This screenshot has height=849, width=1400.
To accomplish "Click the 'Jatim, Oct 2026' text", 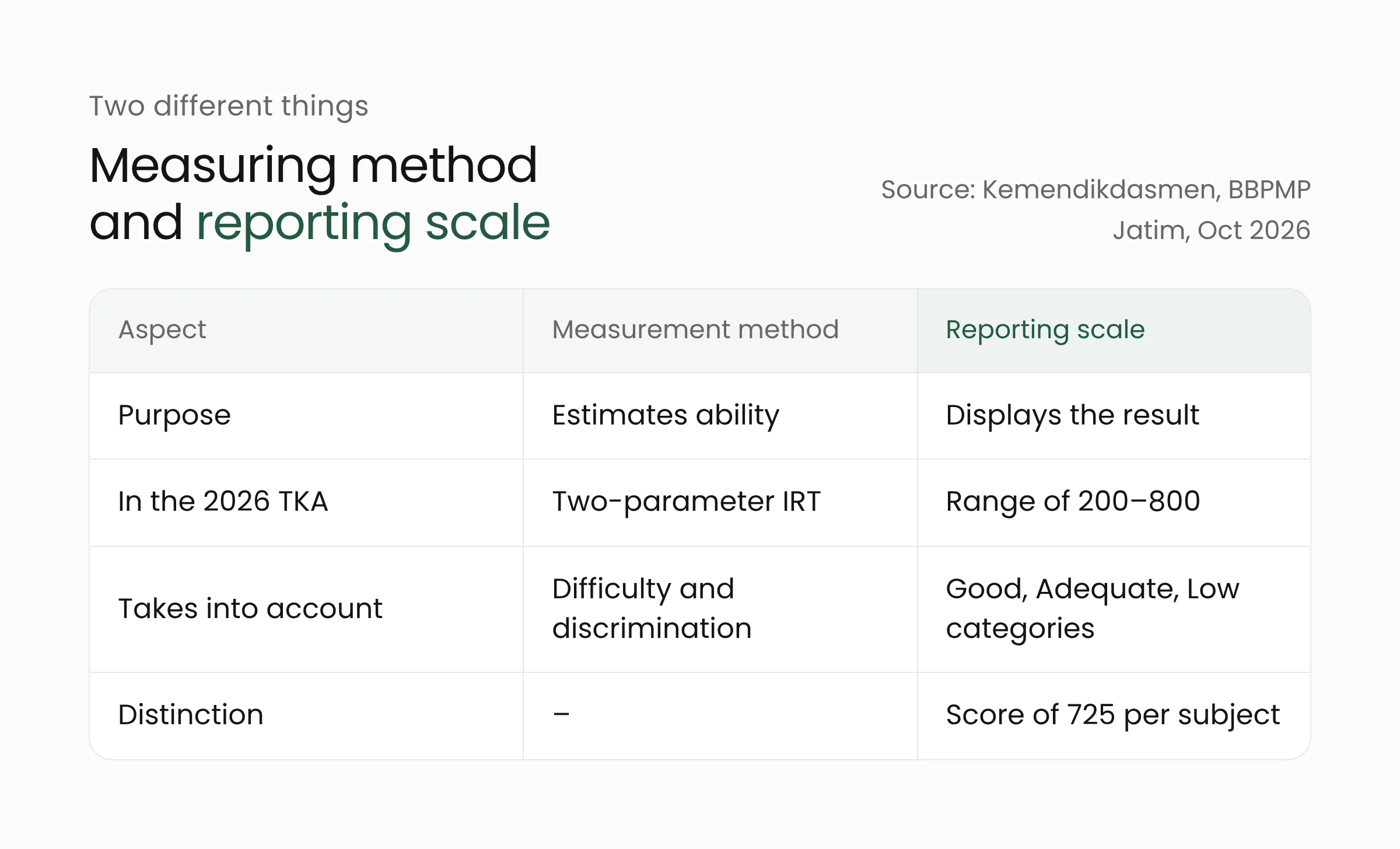I will coord(1212,230).
